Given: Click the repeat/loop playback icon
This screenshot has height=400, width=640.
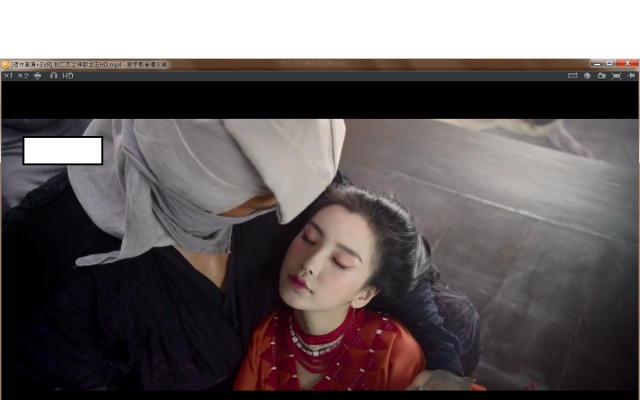Looking at the screenshot, I should [x=573, y=76].
